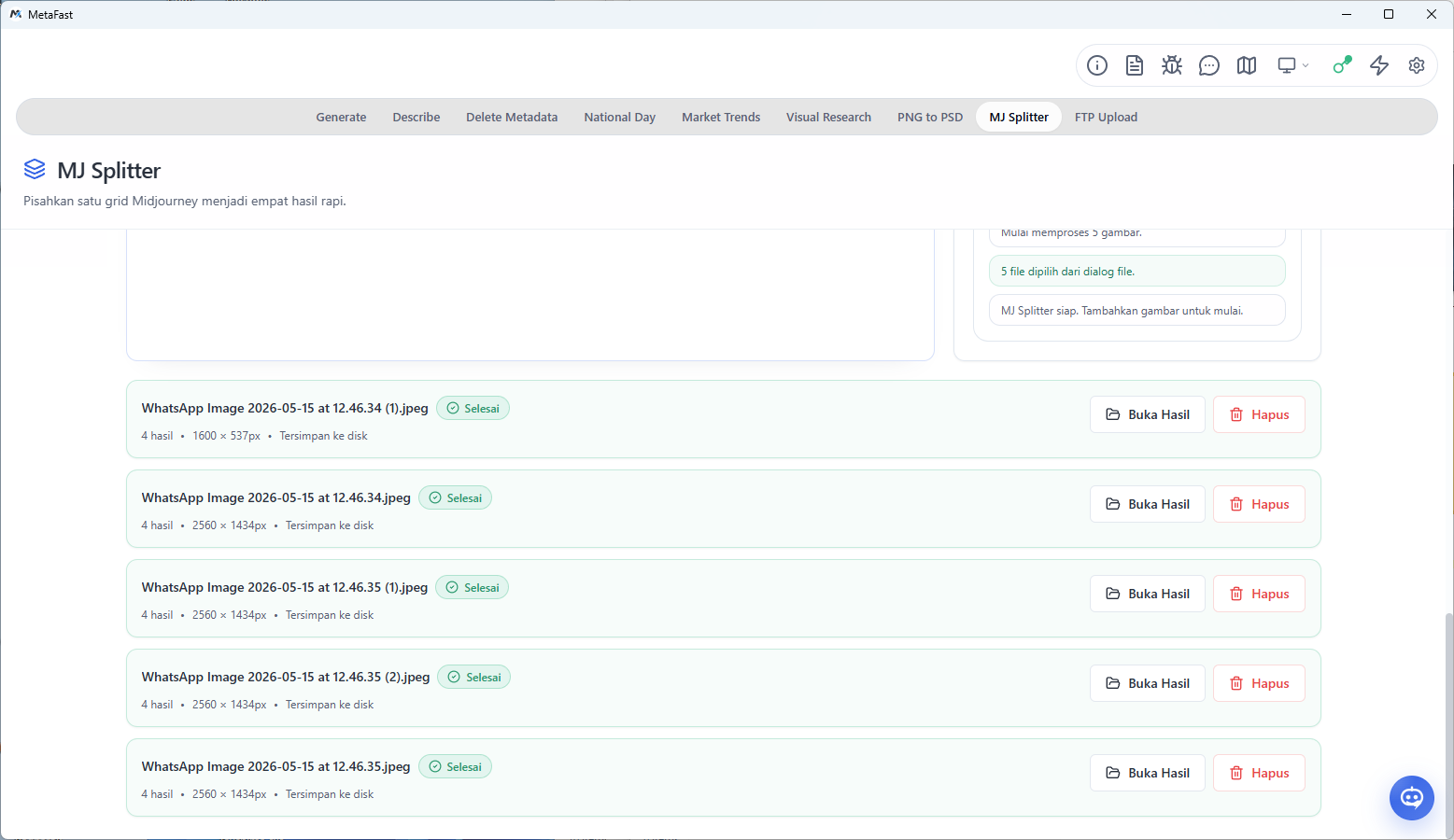Expand the monitor display dropdown
Image resolution: width=1454 pixels, height=840 pixels.
click(1293, 65)
